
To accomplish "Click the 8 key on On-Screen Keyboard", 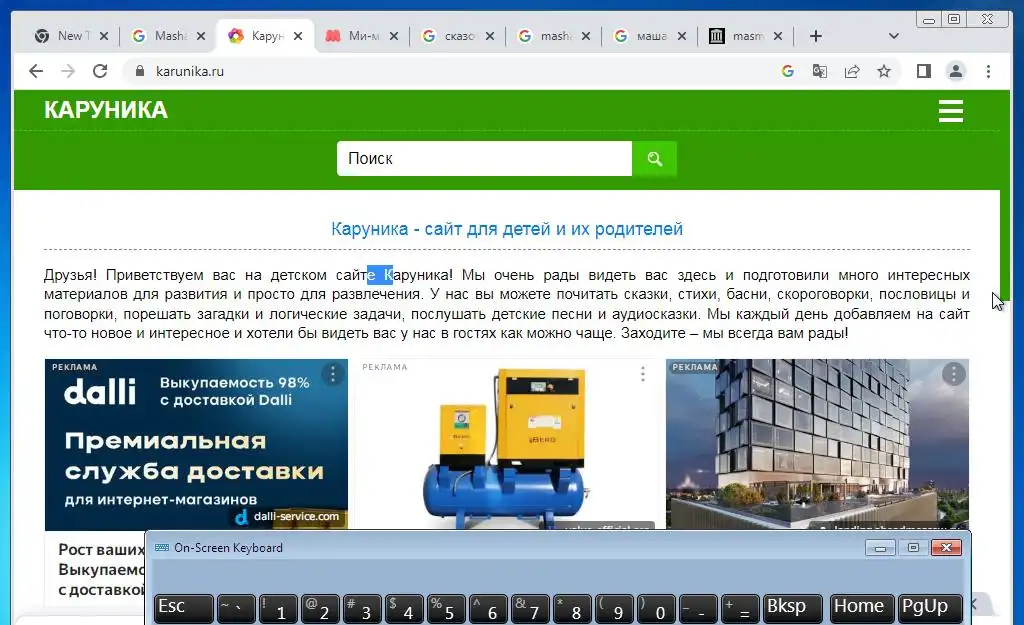I will click(x=571, y=609).
